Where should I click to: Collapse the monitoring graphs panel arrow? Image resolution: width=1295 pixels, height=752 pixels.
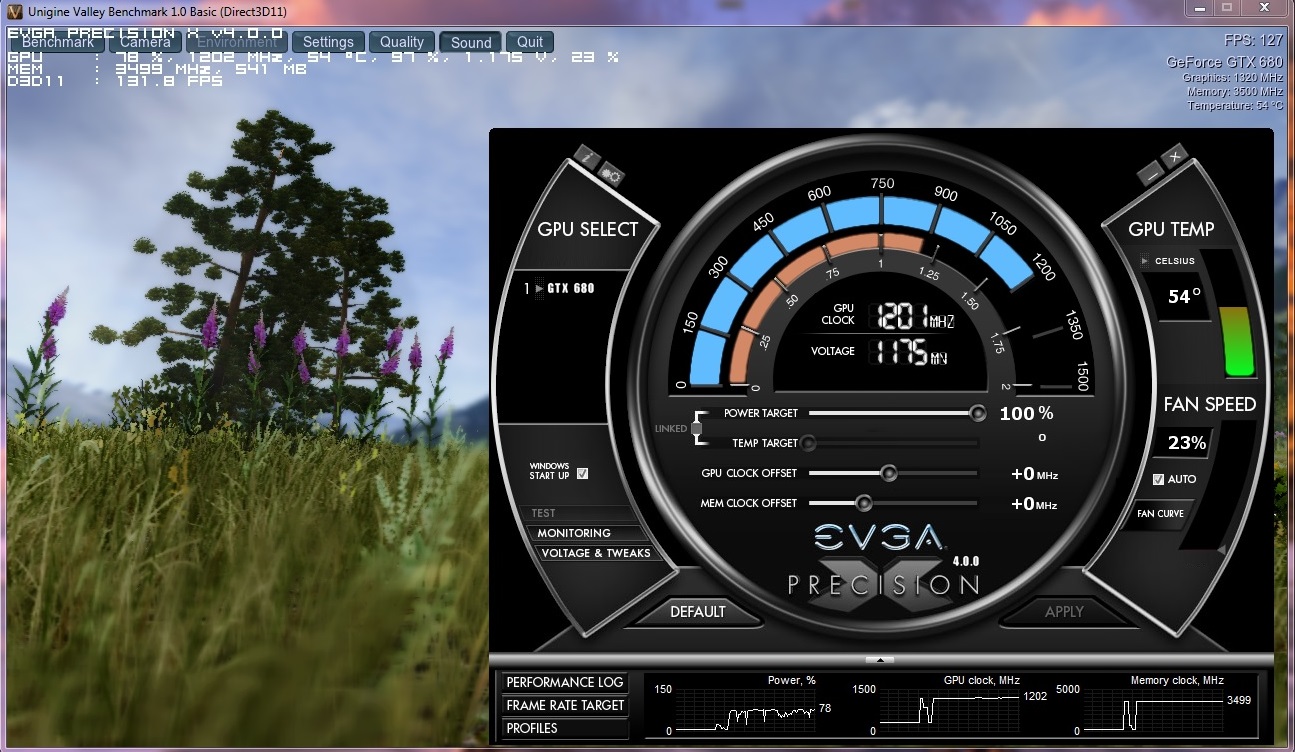click(x=879, y=659)
